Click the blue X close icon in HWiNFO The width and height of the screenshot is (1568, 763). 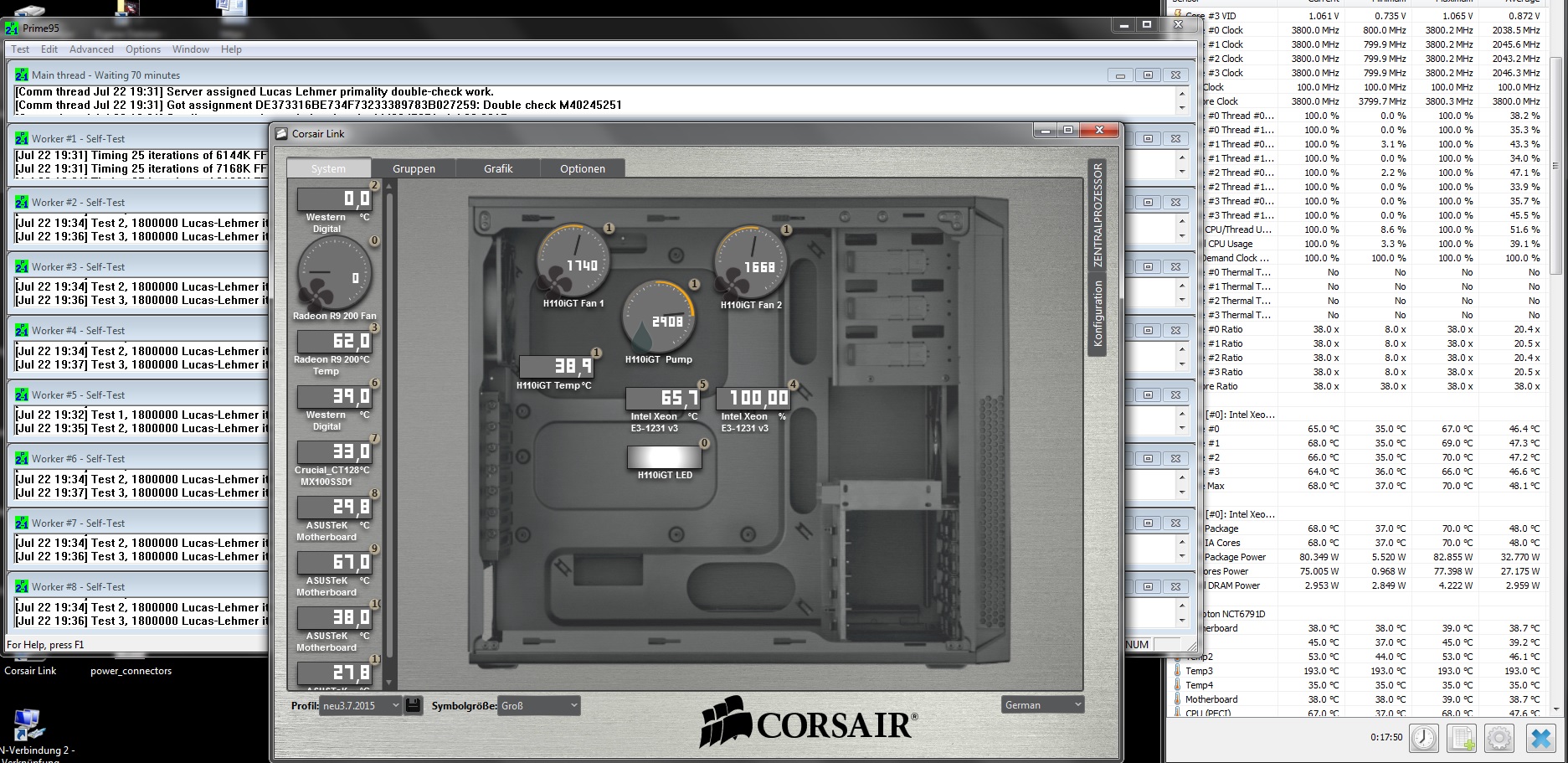[x=1540, y=738]
